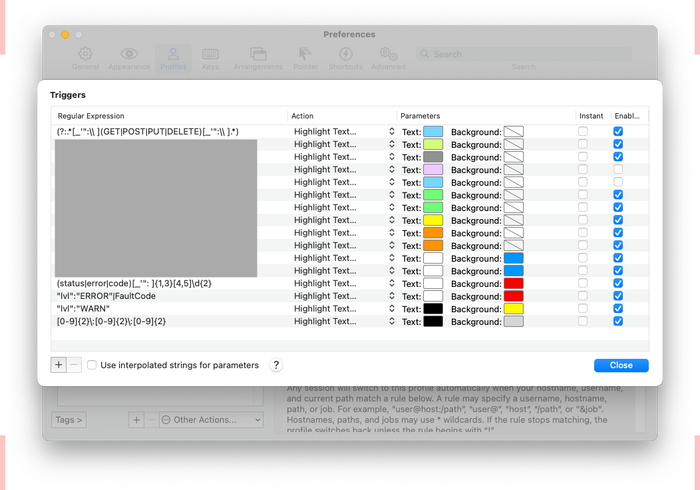
Task: Open Action dropdown for the "lvl":"WARN" trigger
Action: (x=344, y=309)
